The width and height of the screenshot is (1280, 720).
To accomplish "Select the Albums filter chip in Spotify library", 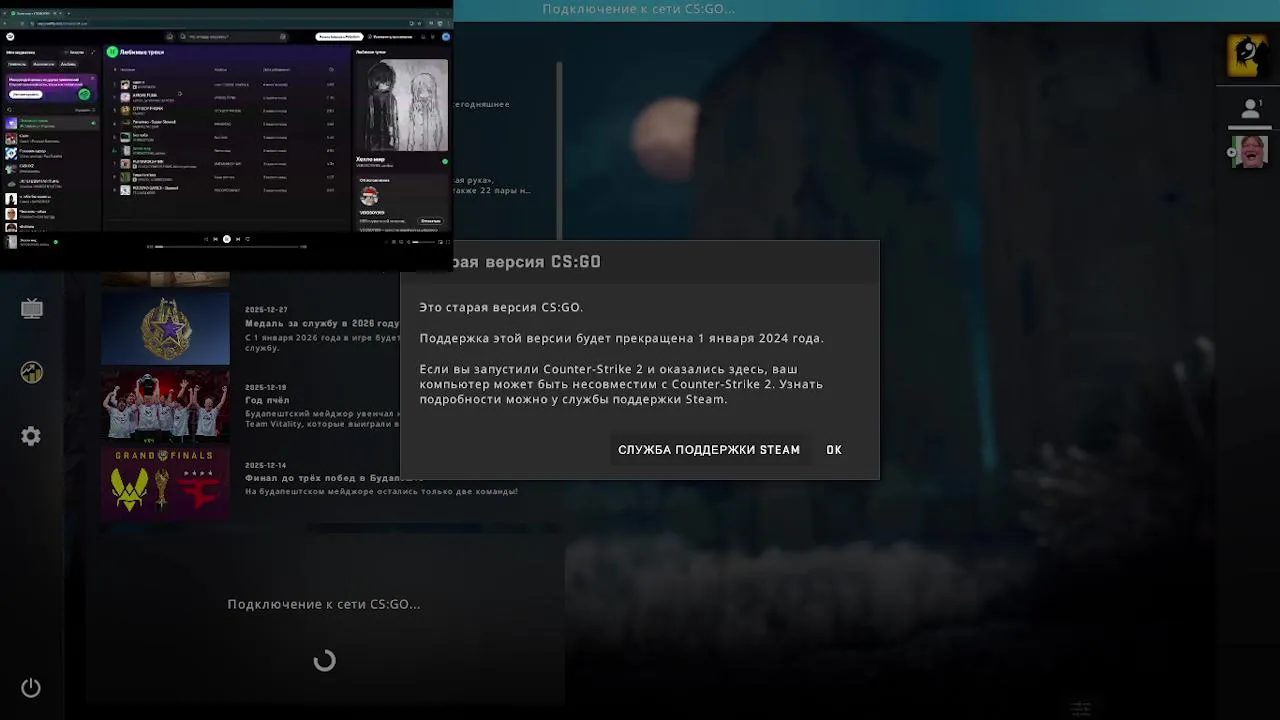I will click(68, 64).
